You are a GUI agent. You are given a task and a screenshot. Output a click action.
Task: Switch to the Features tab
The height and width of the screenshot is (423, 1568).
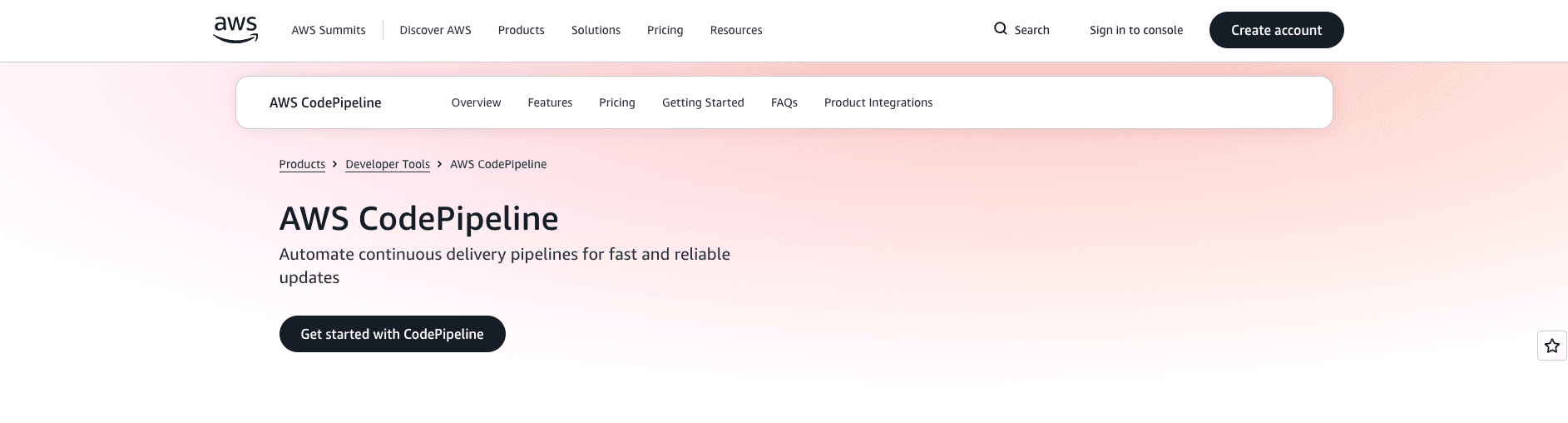(x=550, y=102)
